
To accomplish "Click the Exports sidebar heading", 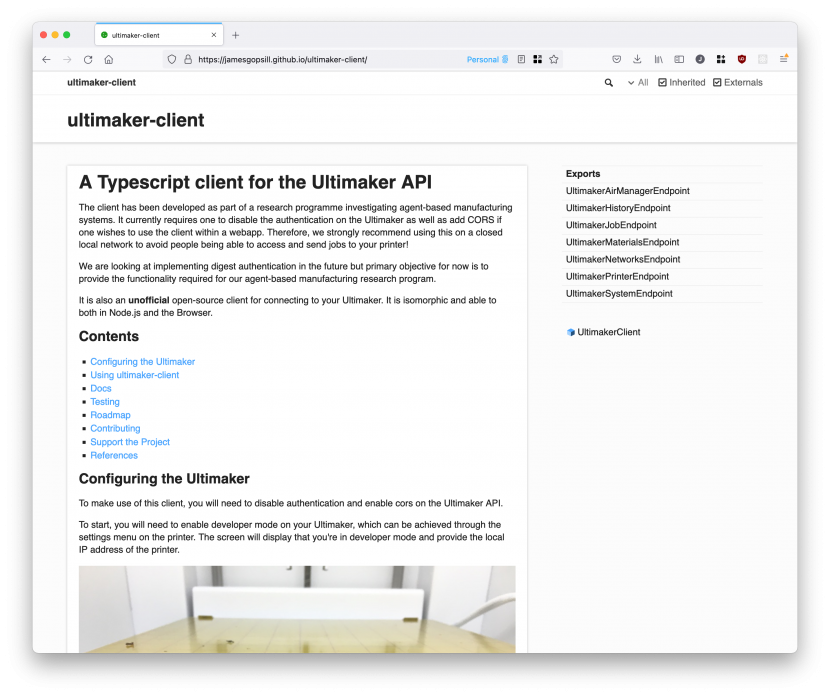I will (x=583, y=174).
